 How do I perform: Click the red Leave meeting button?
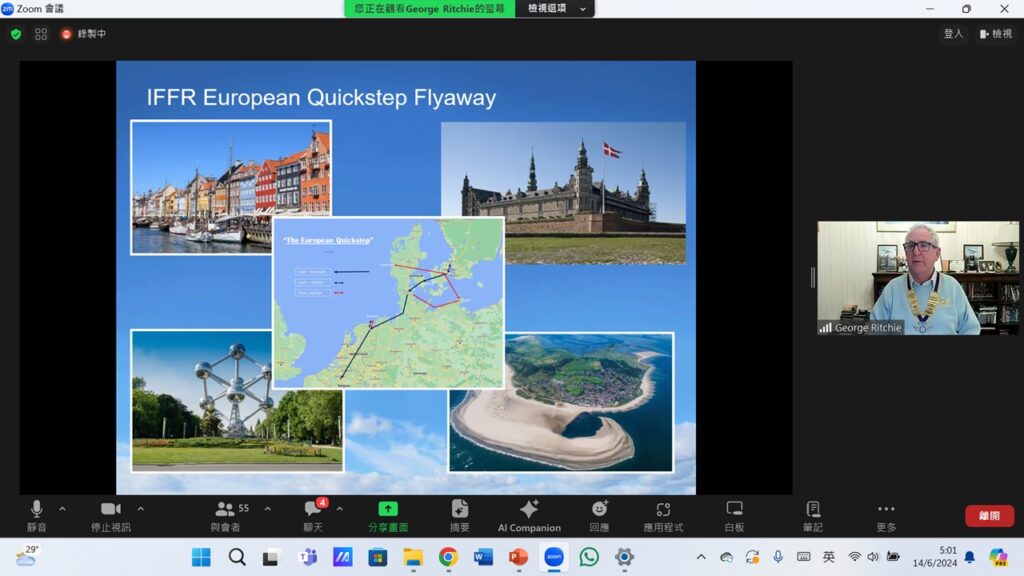[989, 516]
